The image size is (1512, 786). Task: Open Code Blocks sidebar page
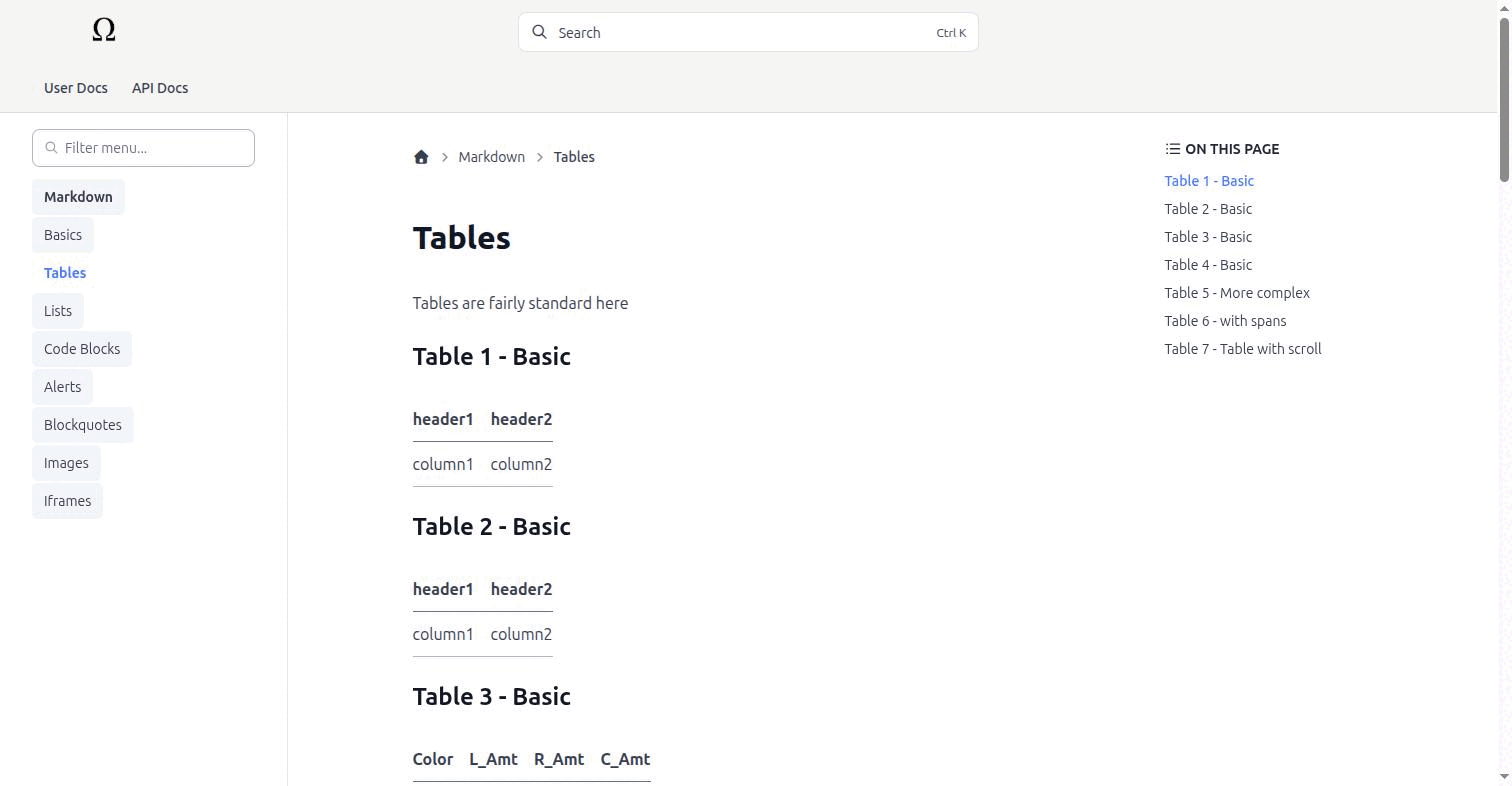(x=82, y=349)
